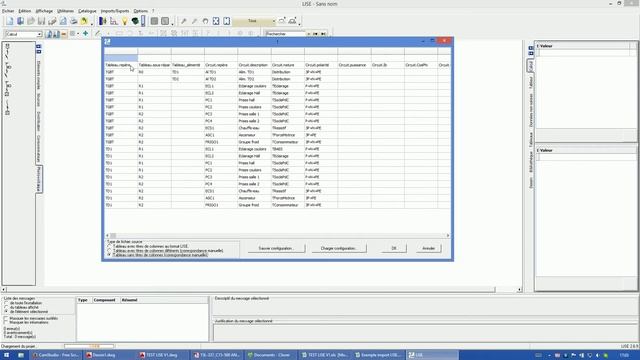Click the orange minus icon in second toolbar
The width and height of the screenshot is (640, 360).
pyautogui.click(x=64, y=34)
